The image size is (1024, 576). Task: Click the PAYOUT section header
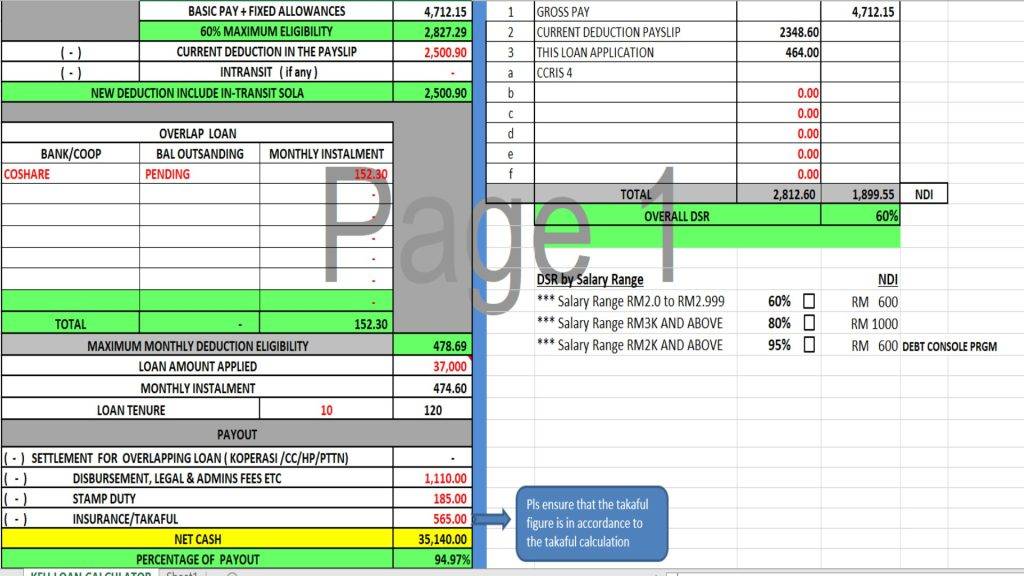click(236, 434)
